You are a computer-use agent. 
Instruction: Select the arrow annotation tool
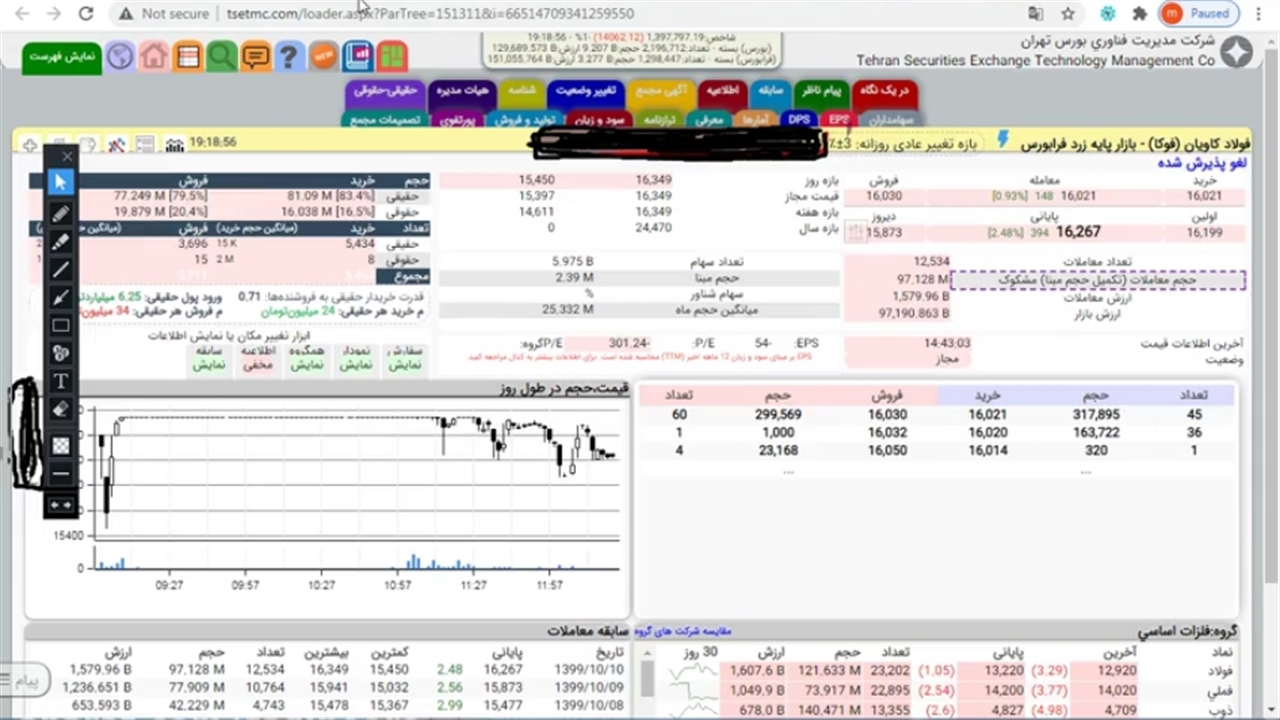[x=61, y=297]
